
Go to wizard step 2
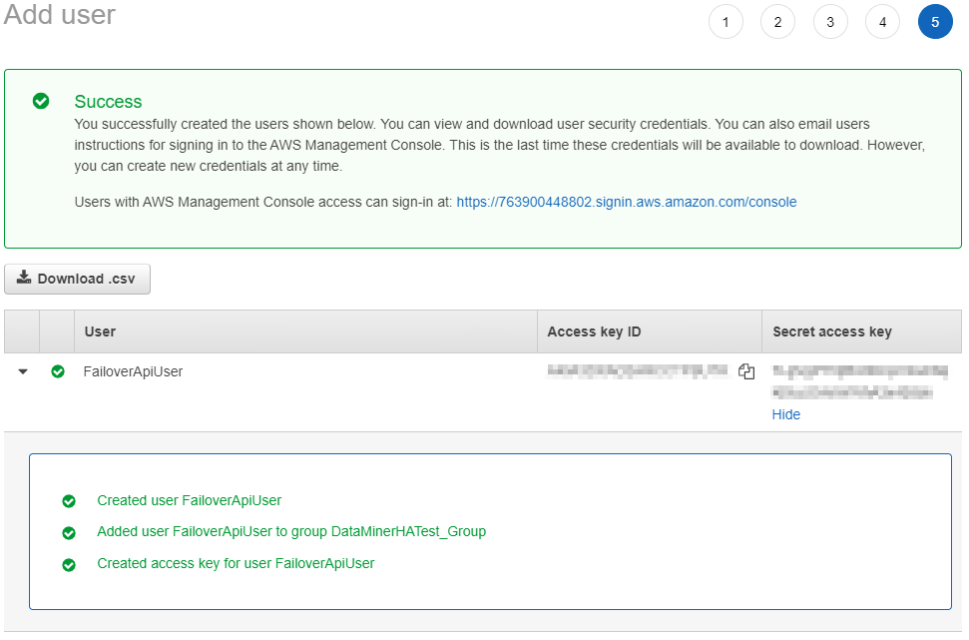(777, 22)
